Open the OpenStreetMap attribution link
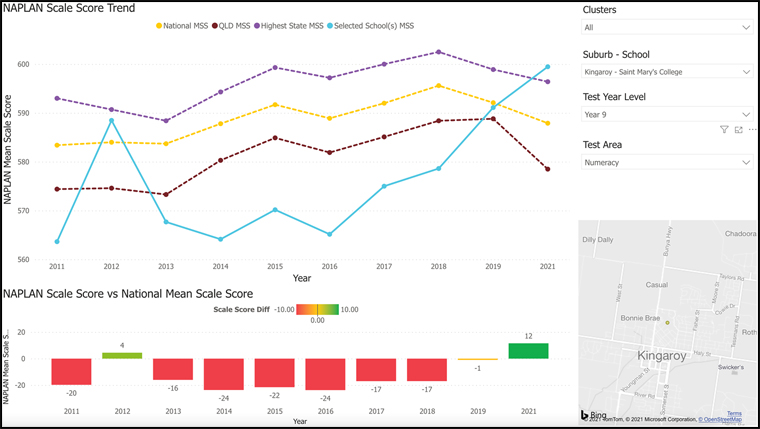Screen dimensions: 760x429 coord(727,420)
